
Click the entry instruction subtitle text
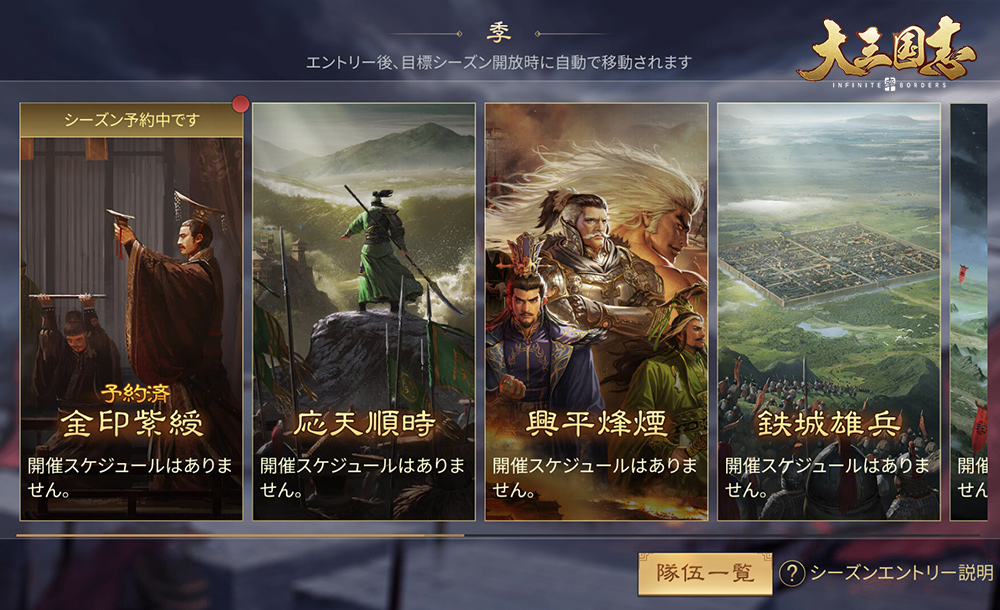(x=499, y=63)
